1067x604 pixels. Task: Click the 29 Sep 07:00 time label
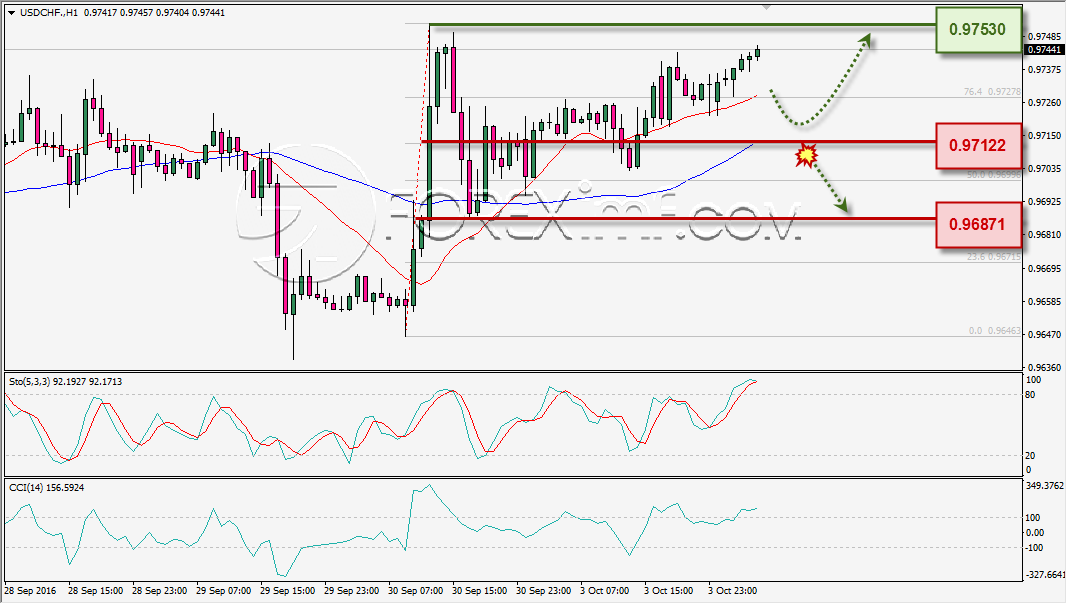click(223, 590)
